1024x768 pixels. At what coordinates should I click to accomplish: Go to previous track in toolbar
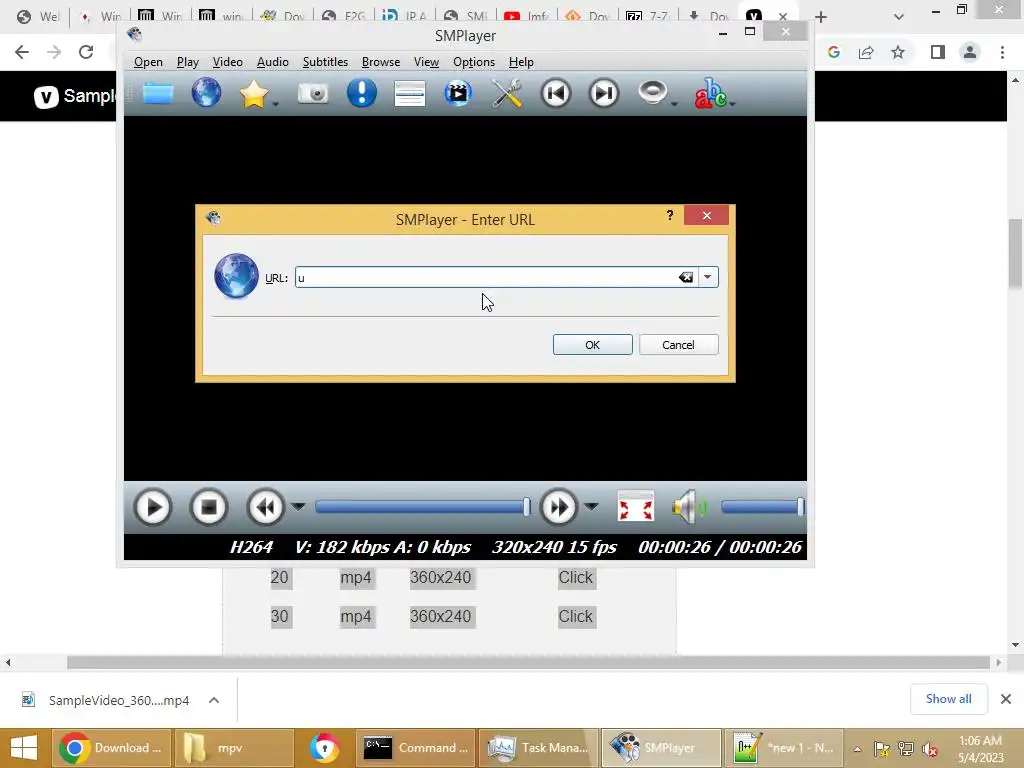pyautogui.click(x=556, y=93)
